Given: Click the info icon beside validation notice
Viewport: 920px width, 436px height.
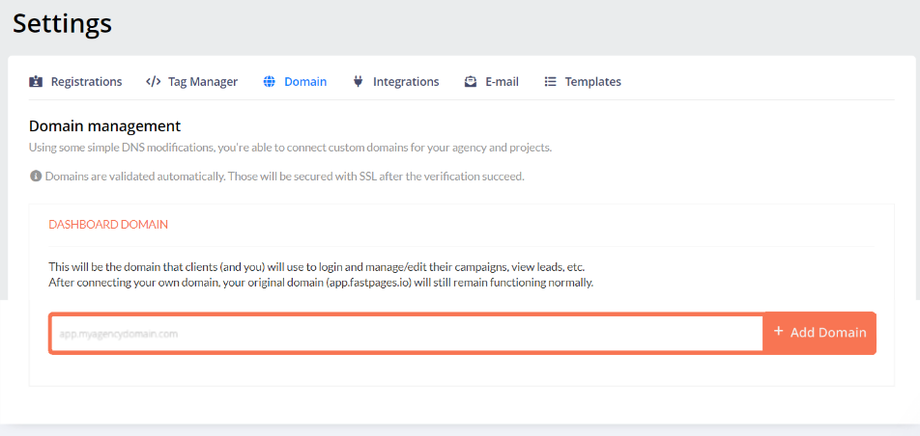Looking at the screenshot, I should tap(36, 176).
